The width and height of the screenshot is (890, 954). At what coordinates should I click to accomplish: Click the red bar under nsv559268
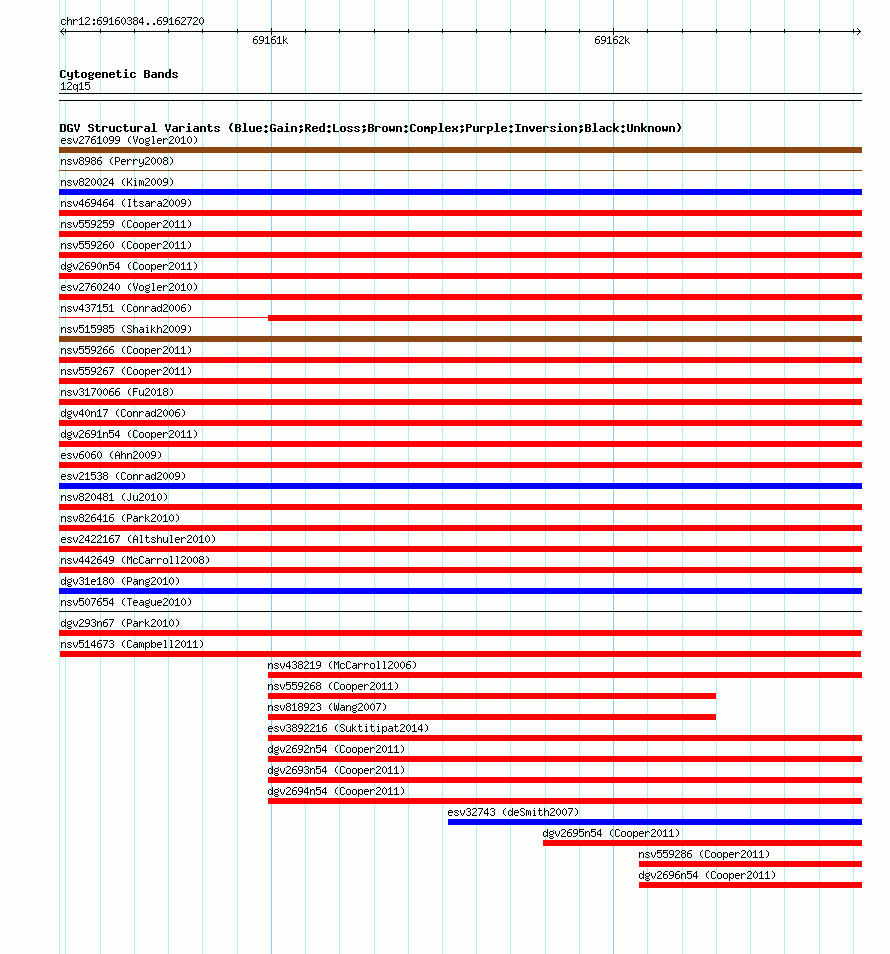(x=492, y=696)
